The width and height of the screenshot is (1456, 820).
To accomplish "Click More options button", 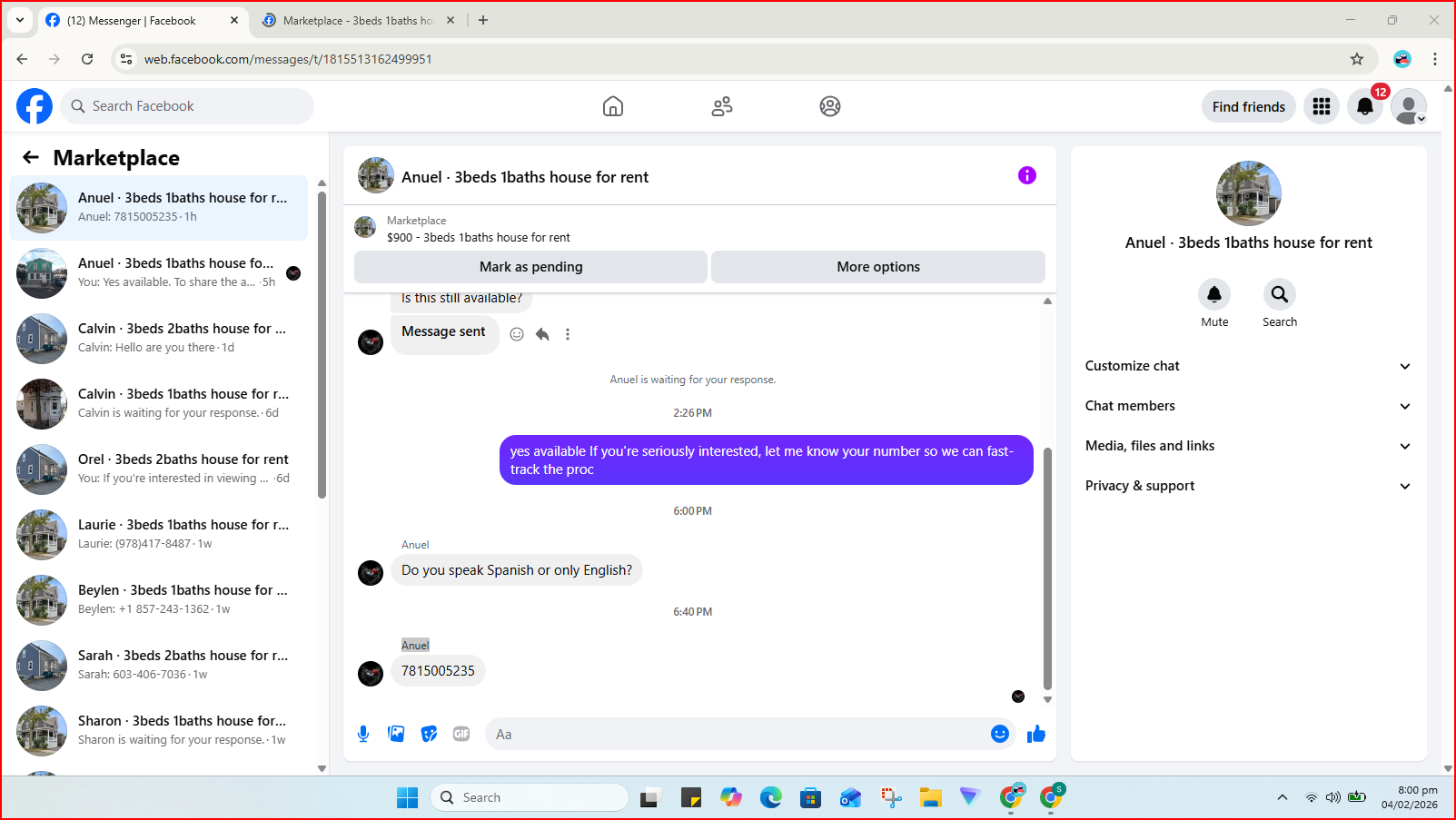I will (x=878, y=267).
